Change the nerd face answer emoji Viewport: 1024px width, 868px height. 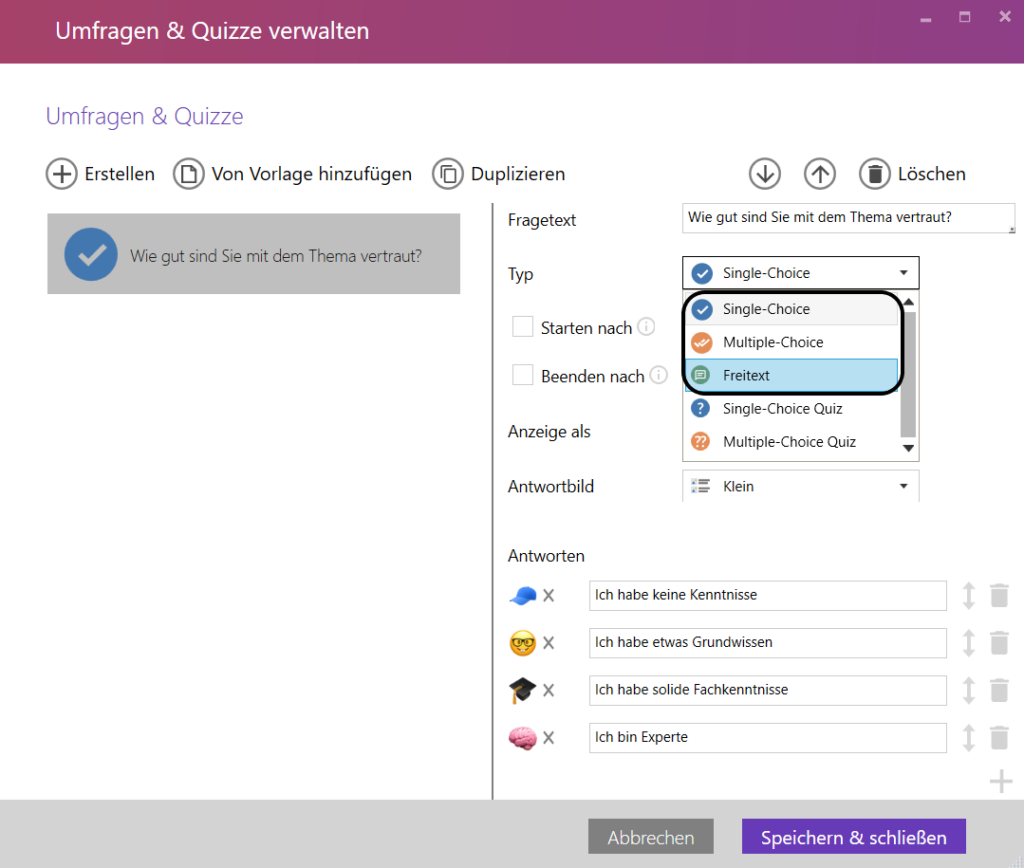coord(522,643)
